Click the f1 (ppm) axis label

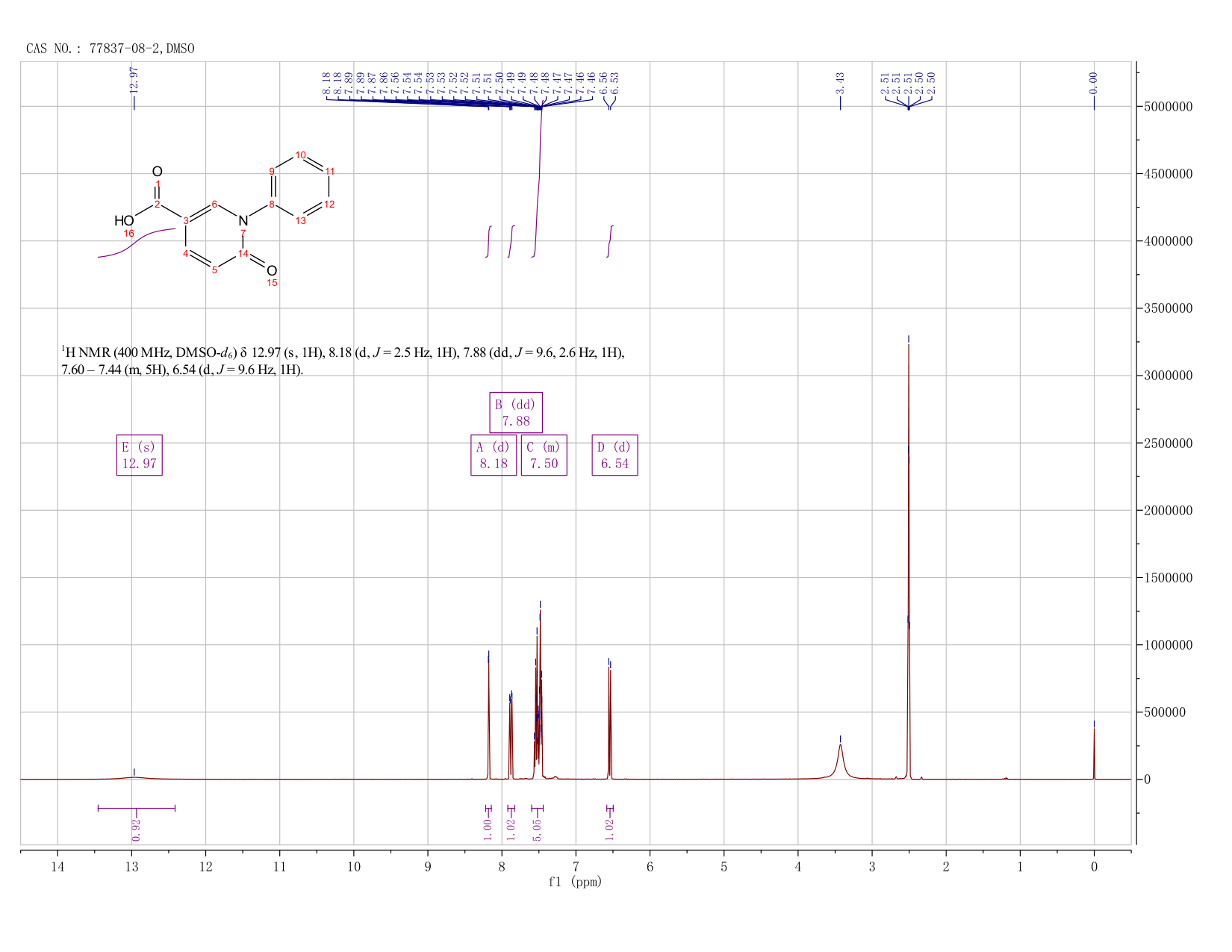[x=575, y=882]
